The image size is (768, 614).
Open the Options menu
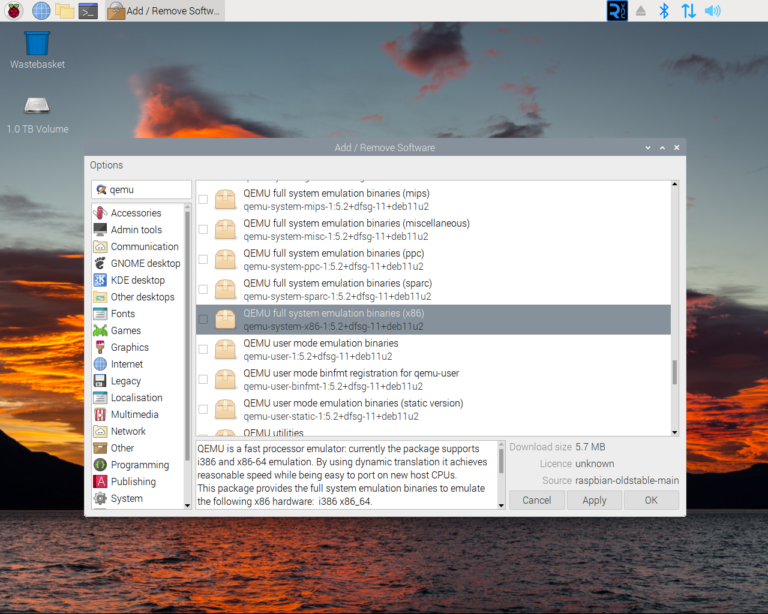pos(106,165)
